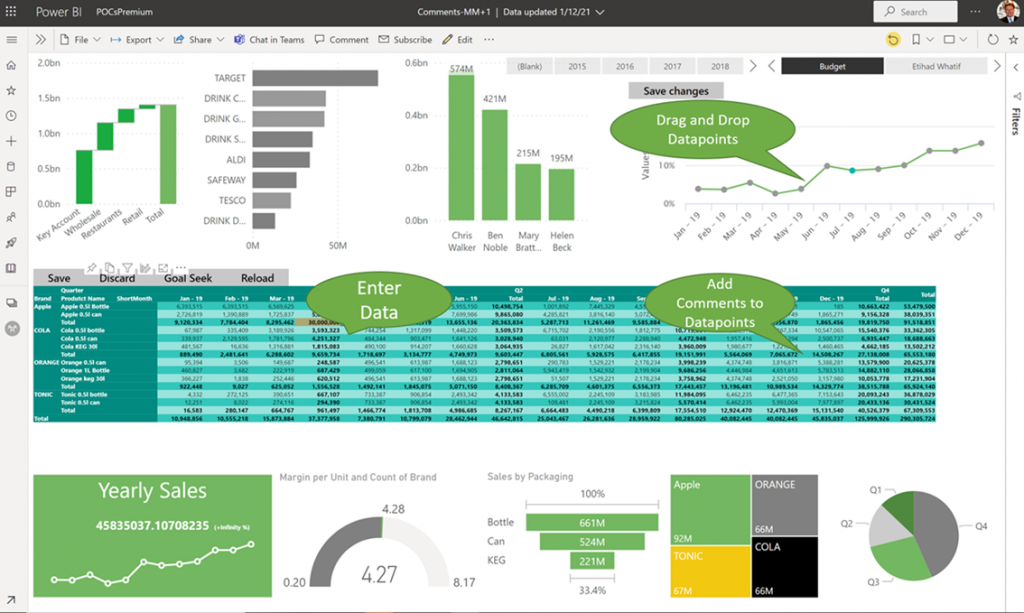Click the Save button above the table
Image resolution: width=1024 pixels, height=613 pixels.
(59, 278)
